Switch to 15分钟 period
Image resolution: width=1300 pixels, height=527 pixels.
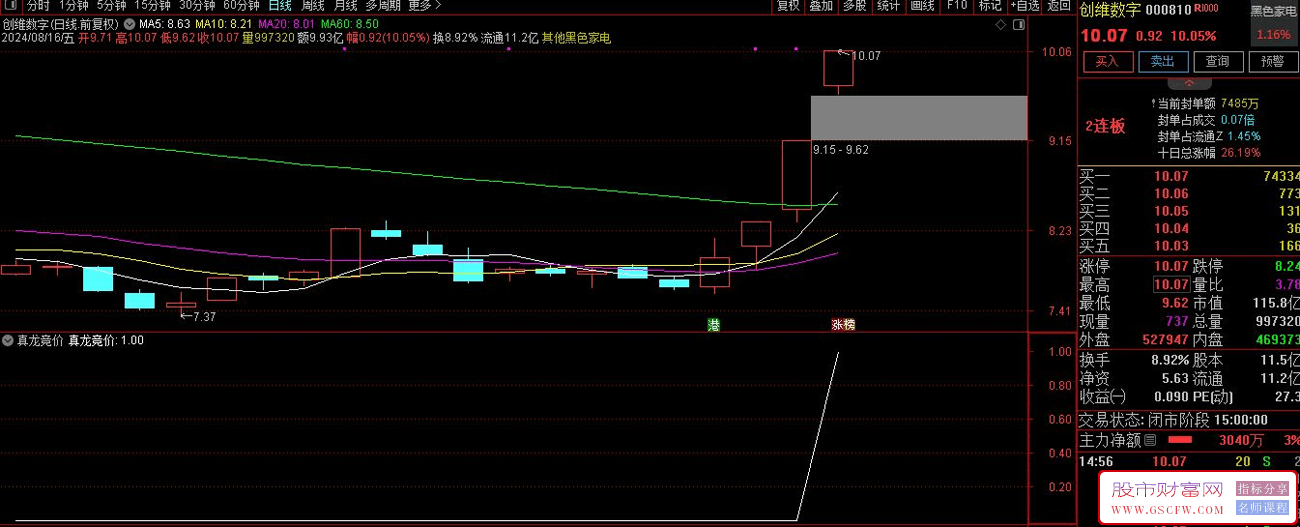[x=152, y=5]
